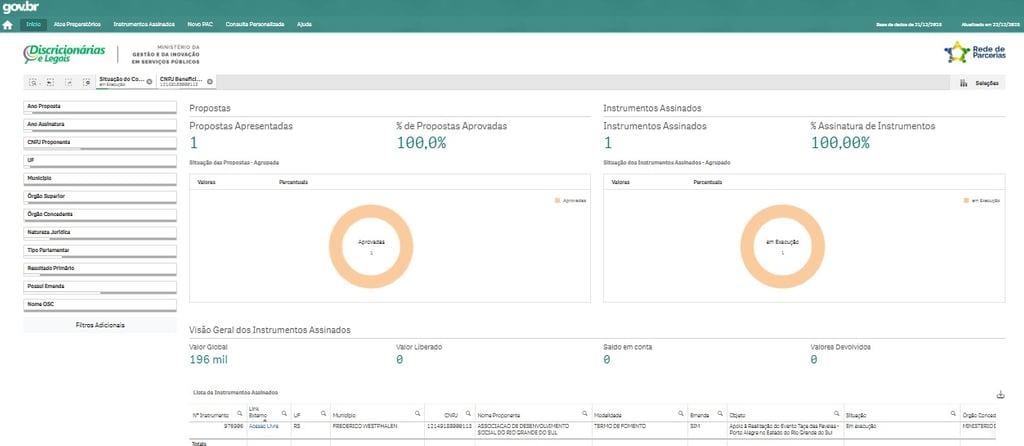Open the Natureza Jurídica filter
This screenshot has height=446, width=1024.
(x=100, y=233)
